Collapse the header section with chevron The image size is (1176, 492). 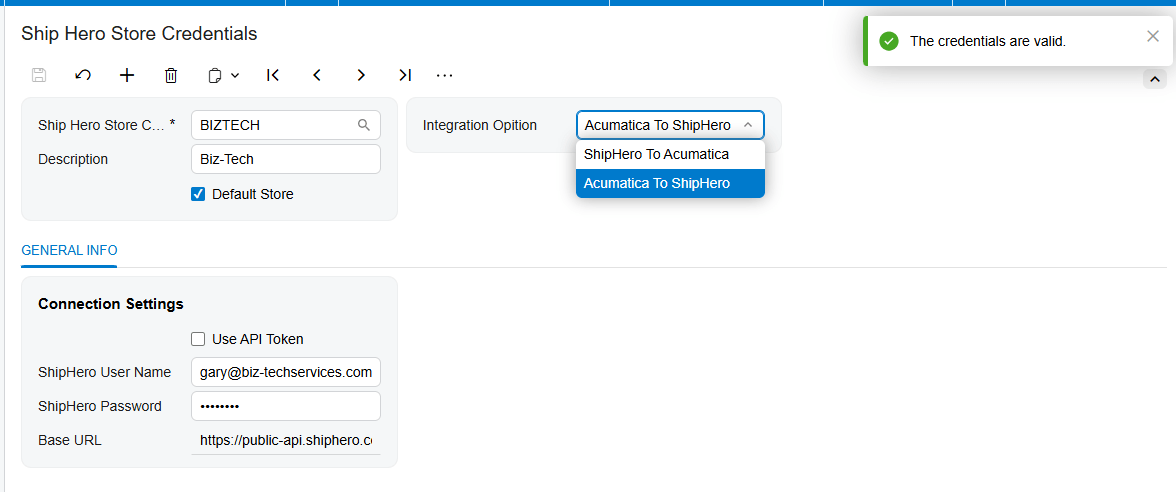point(1154,79)
